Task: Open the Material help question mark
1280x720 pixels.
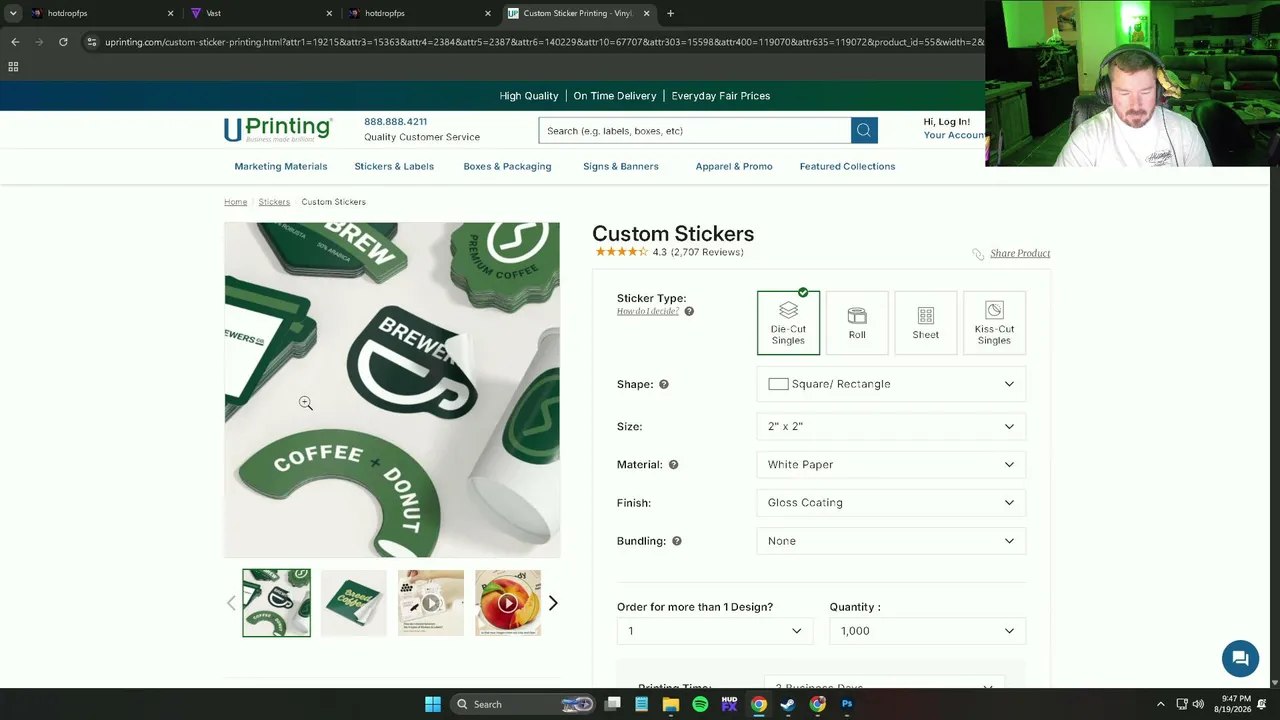Action: tap(673, 464)
